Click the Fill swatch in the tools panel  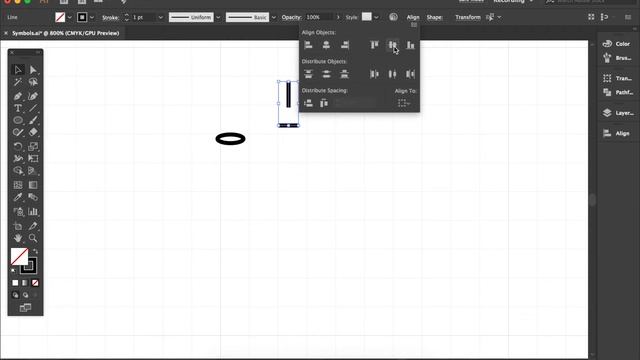coord(19,256)
